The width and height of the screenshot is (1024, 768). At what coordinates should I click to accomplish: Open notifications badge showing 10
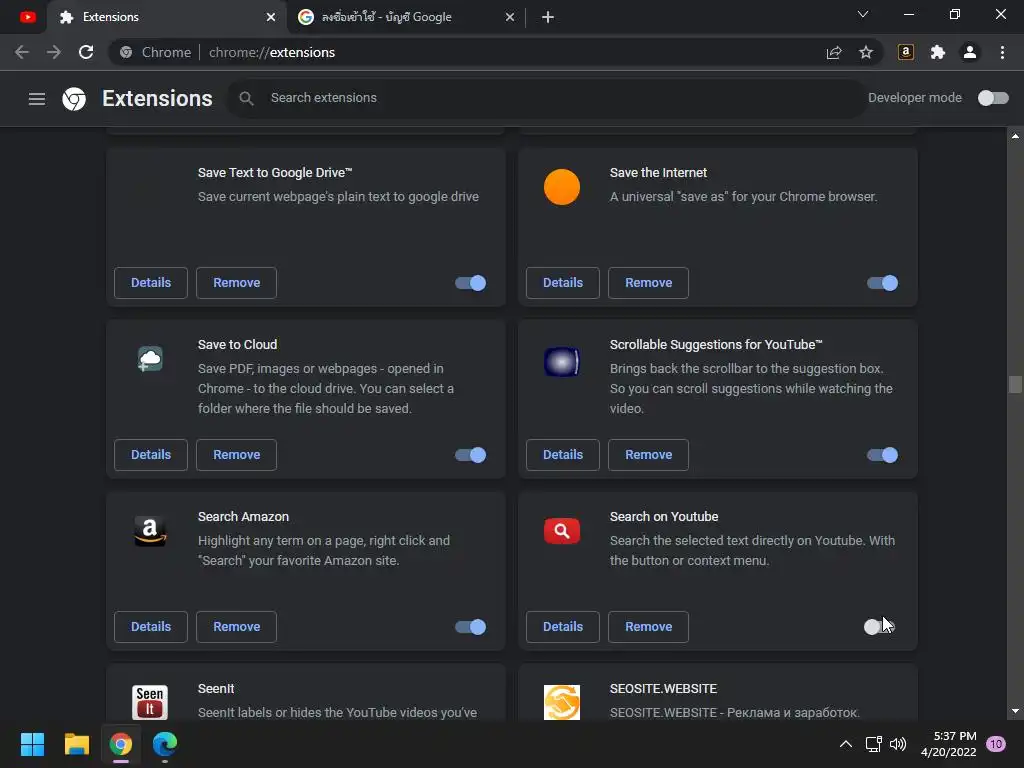[x=996, y=744]
